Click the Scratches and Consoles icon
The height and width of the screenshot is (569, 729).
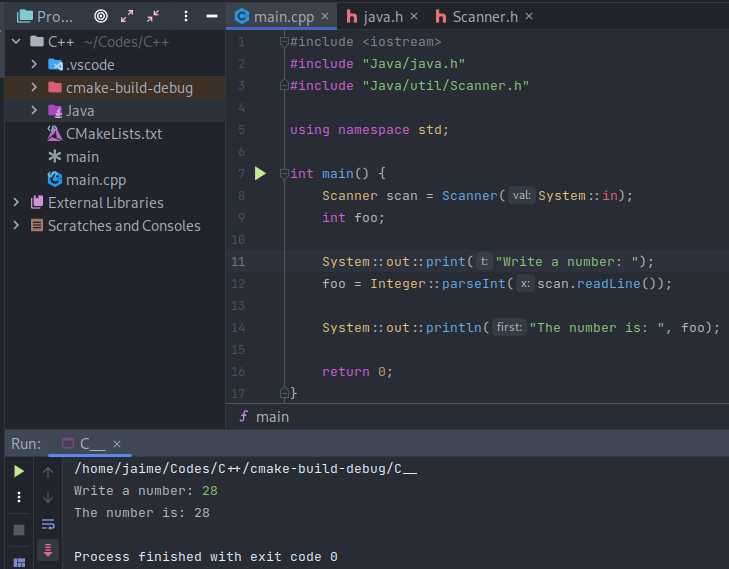point(37,225)
